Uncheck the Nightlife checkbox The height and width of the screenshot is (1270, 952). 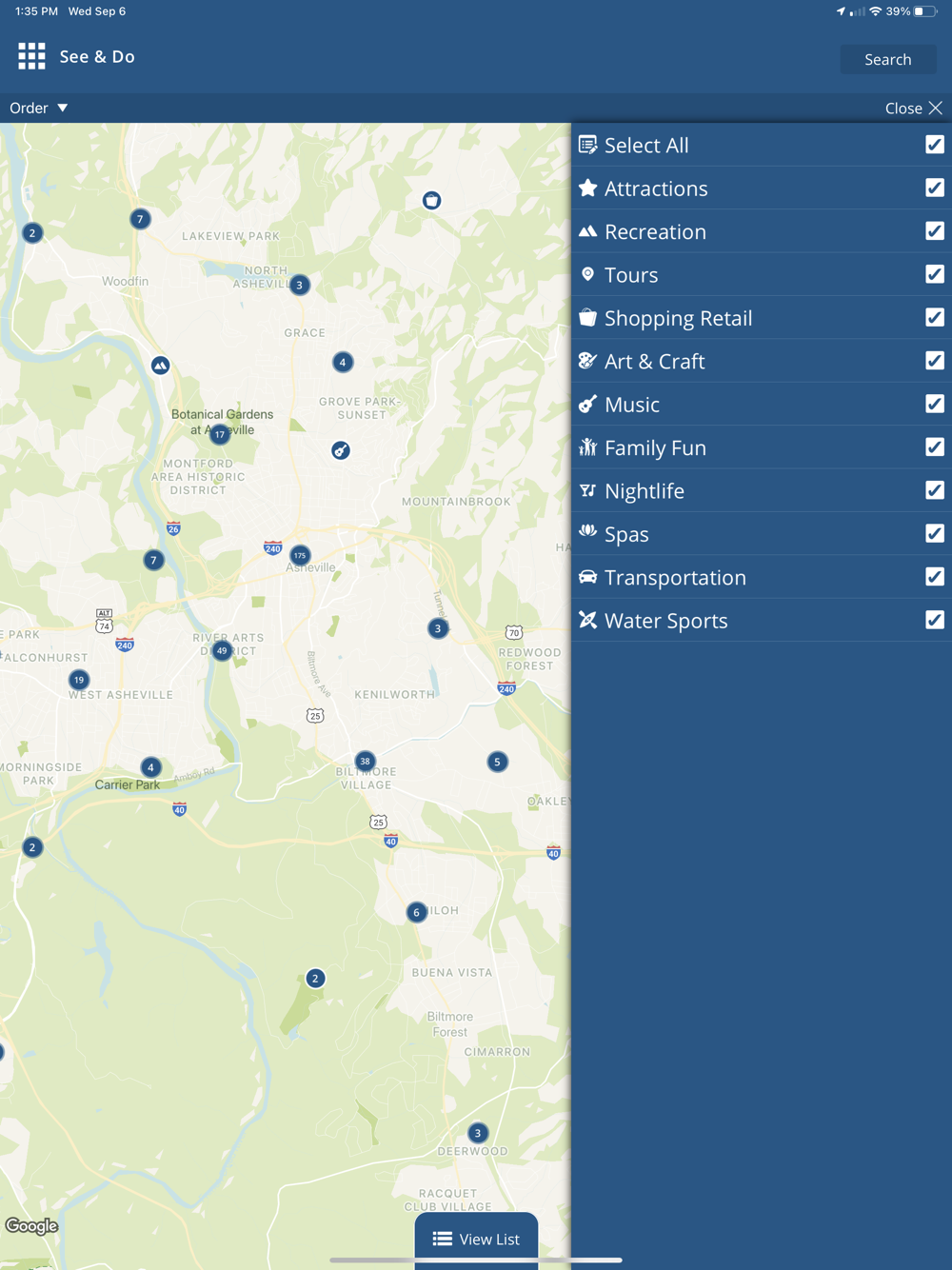(935, 490)
